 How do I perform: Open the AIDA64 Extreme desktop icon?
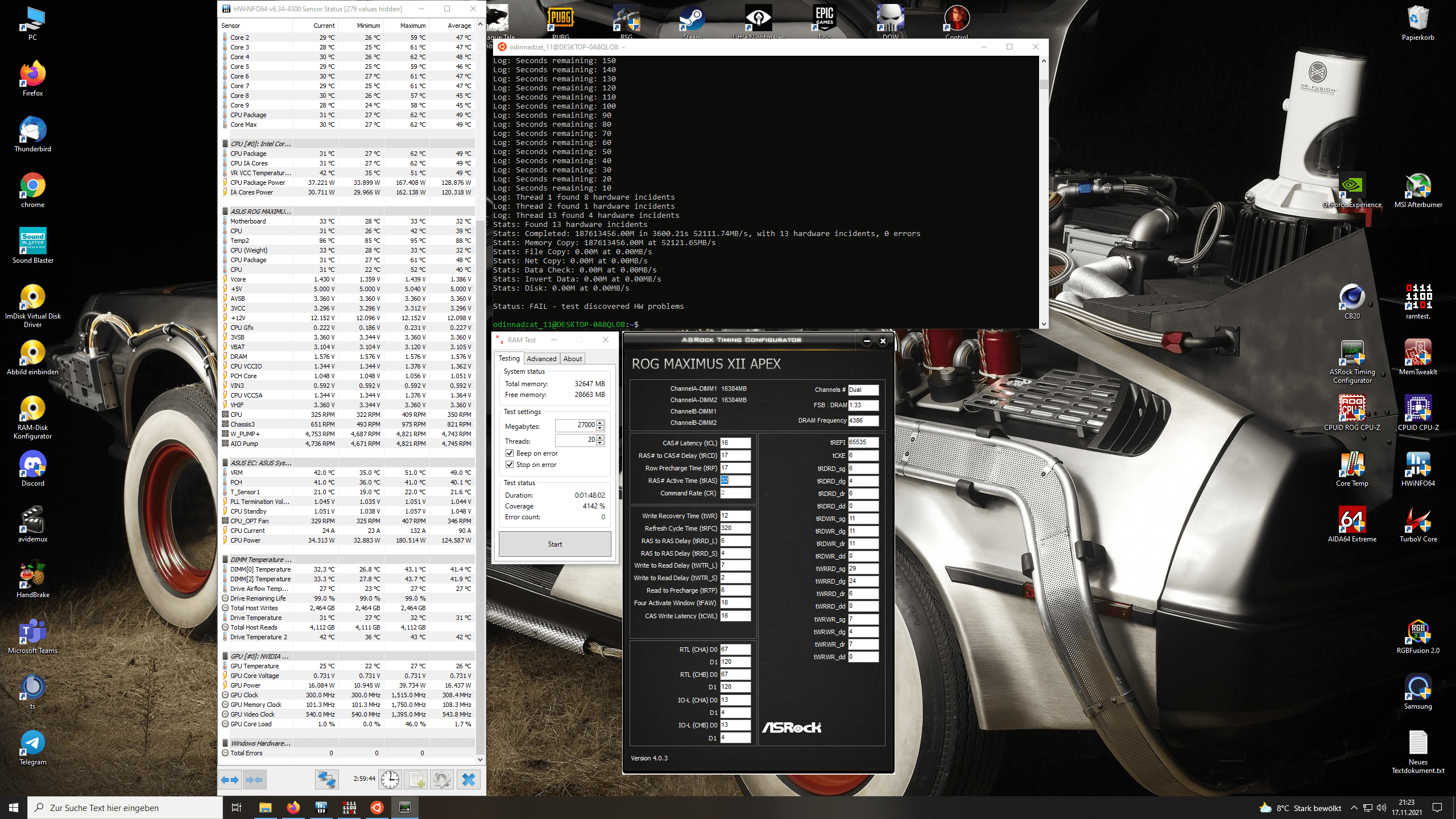(x=1352, y=524)
